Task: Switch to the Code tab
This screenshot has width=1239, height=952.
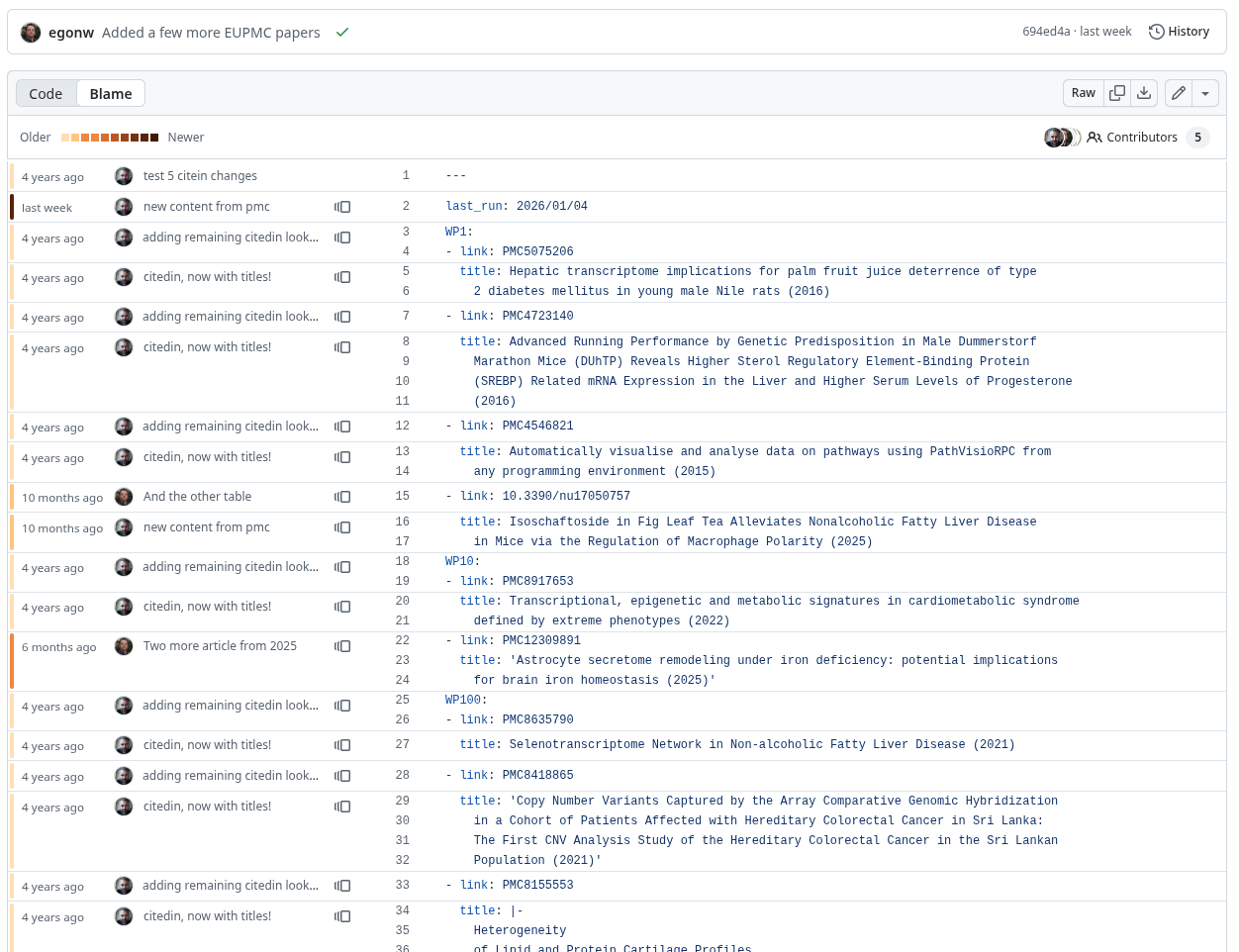Action: pos(46,94)
